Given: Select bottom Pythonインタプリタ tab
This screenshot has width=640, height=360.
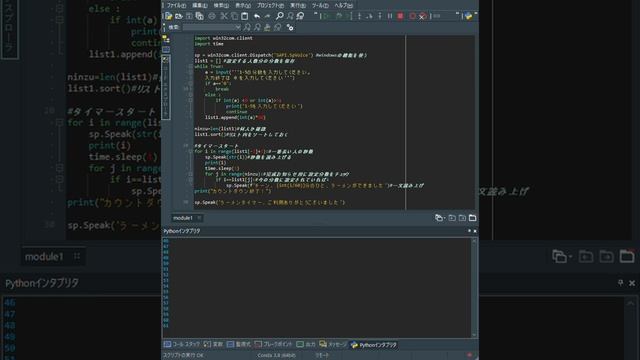Looking at the screenshot, I should click(x=373, y=344).
